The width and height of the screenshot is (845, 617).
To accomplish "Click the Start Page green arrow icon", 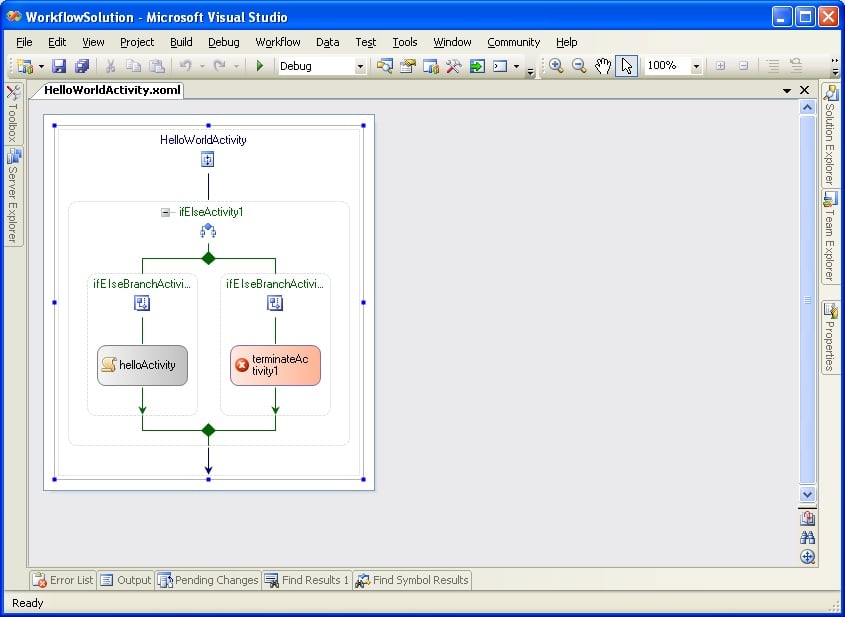I will point(477,66).
